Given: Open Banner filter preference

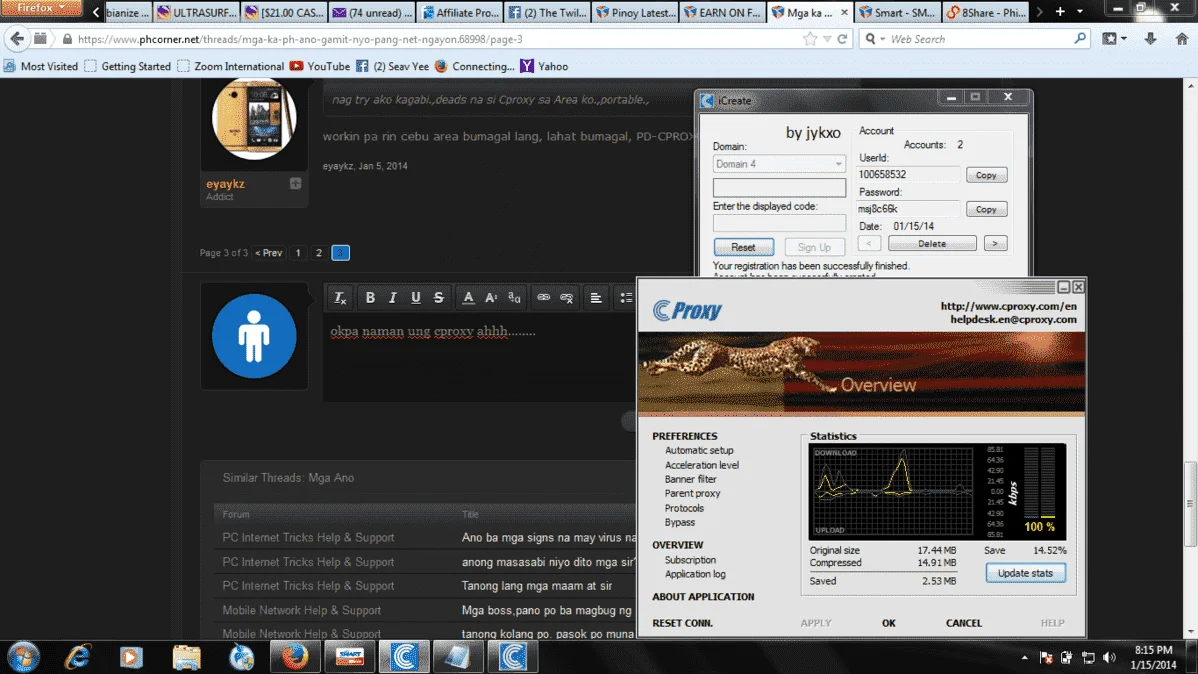Looking at the screenshot, I should tap(690, 479).
